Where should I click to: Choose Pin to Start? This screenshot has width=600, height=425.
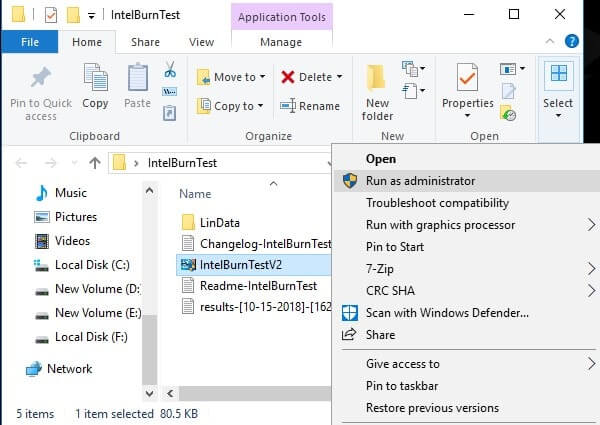click(x=467, y=247)
